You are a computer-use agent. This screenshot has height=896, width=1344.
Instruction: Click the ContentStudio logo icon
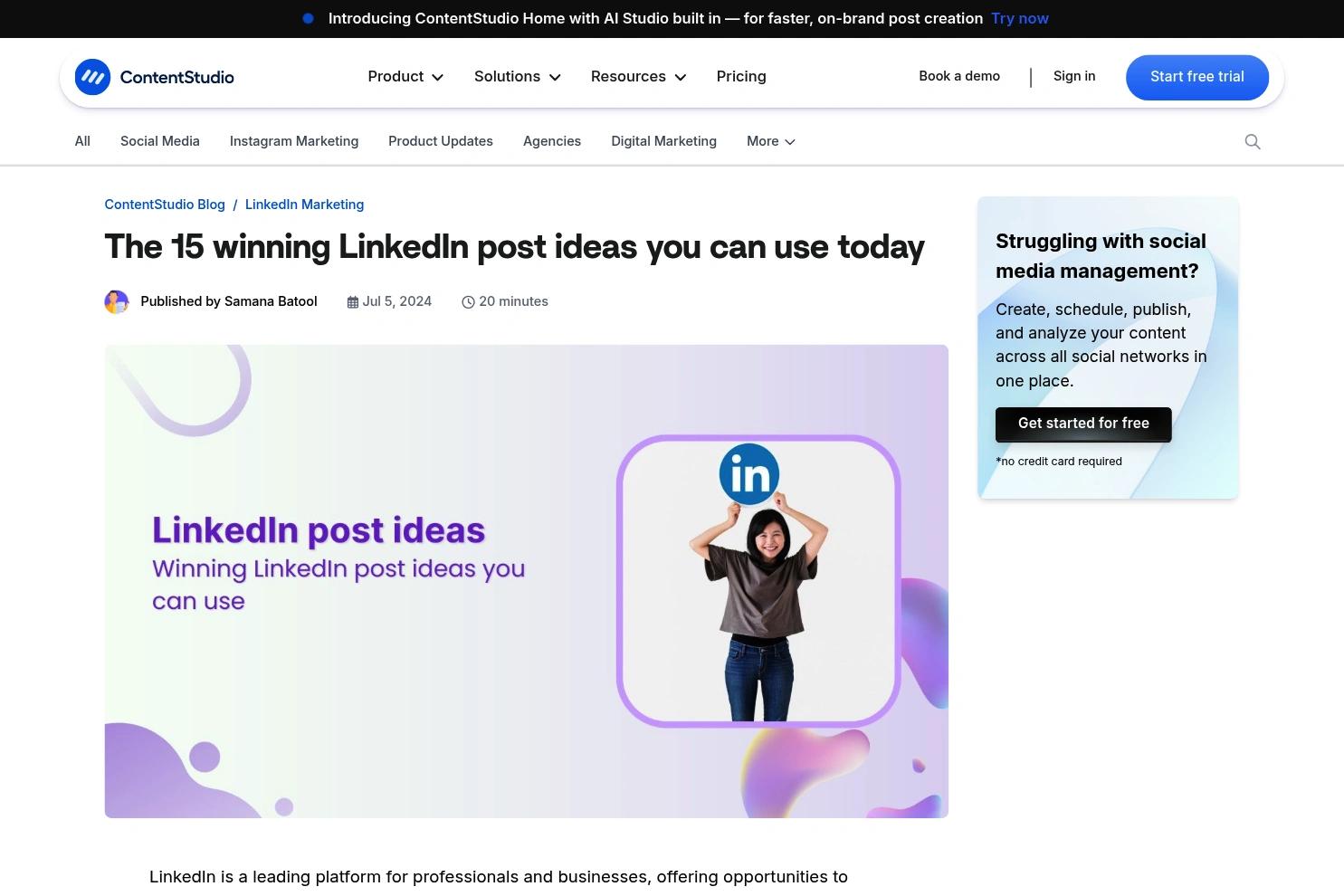coord(92,77)
